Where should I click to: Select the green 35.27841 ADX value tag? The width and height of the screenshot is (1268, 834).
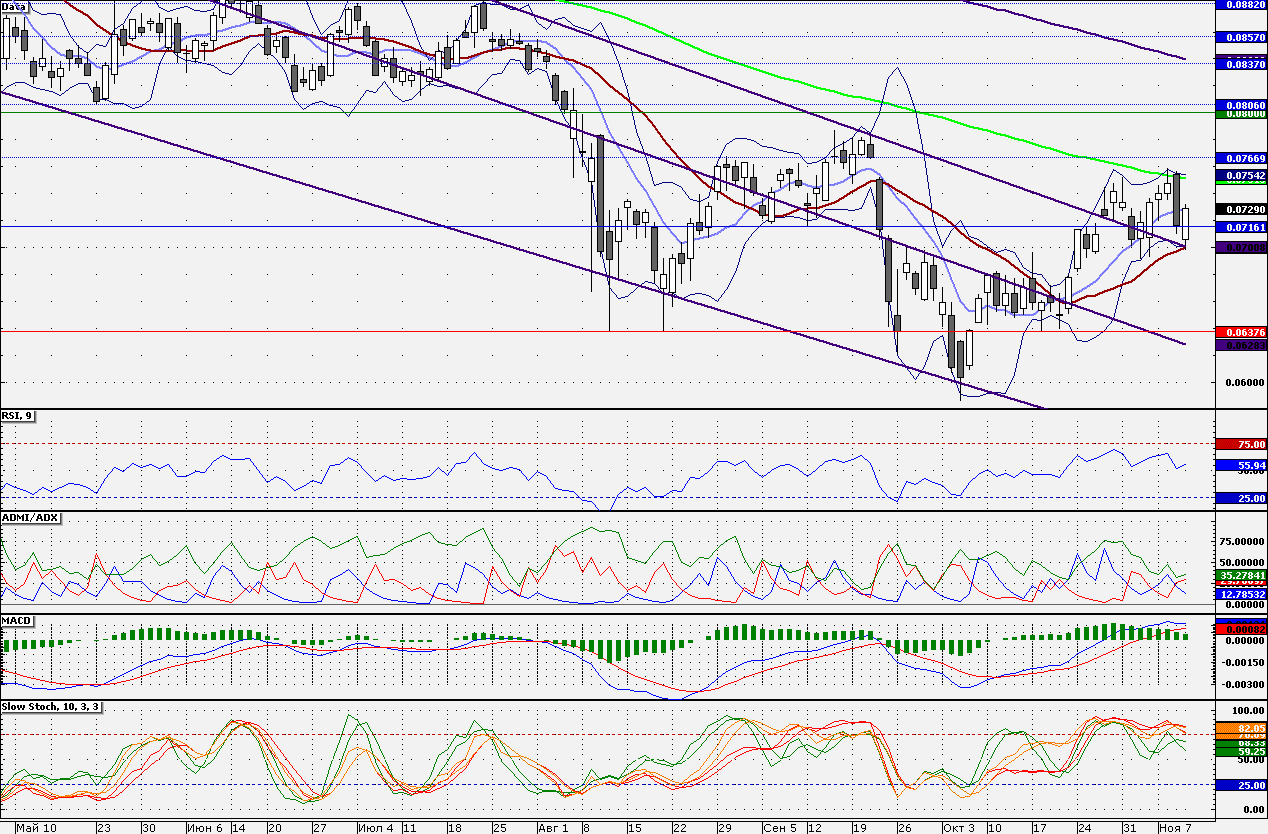tap(1241, 576)
